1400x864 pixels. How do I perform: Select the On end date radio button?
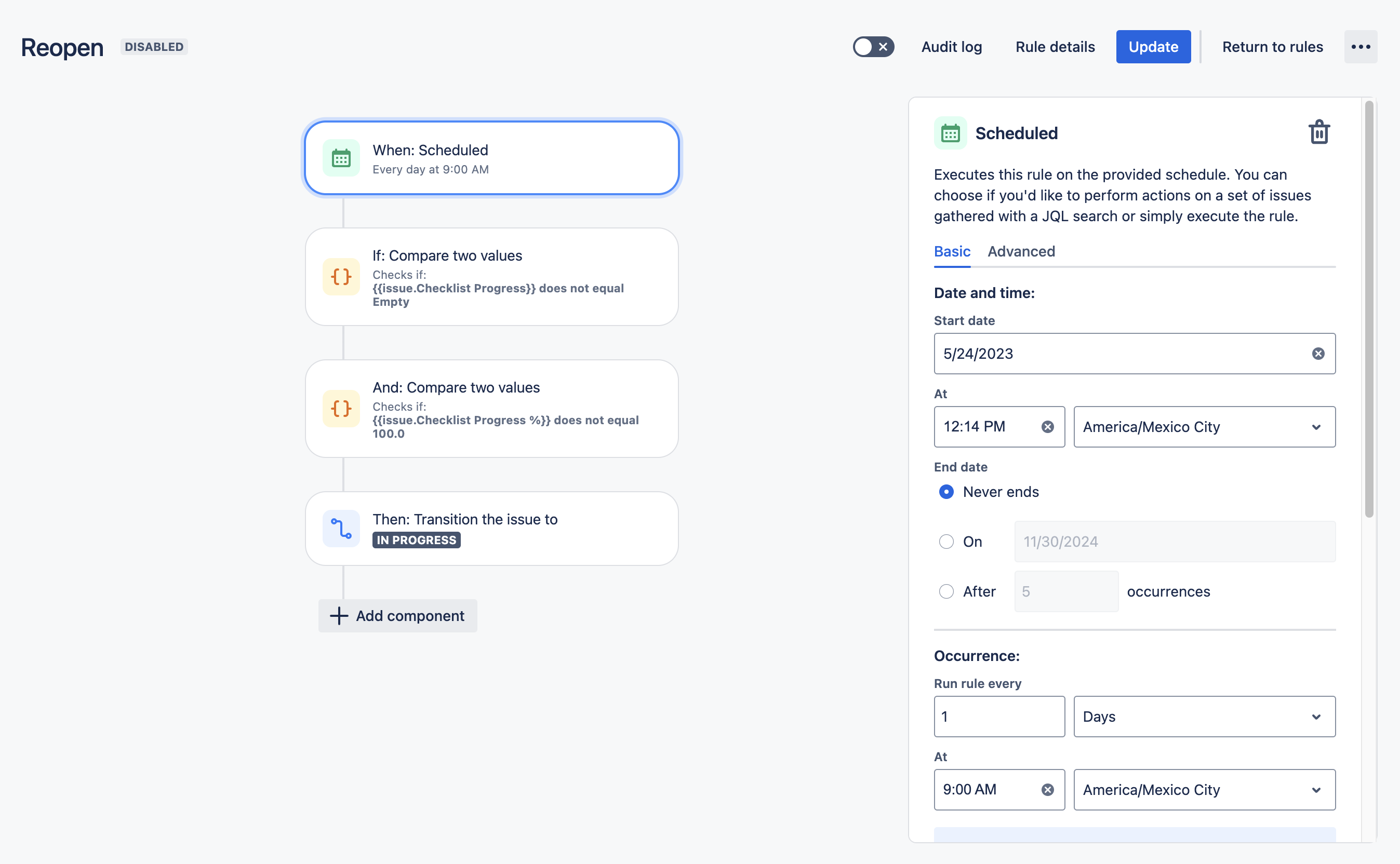click(x=946, y=542)
